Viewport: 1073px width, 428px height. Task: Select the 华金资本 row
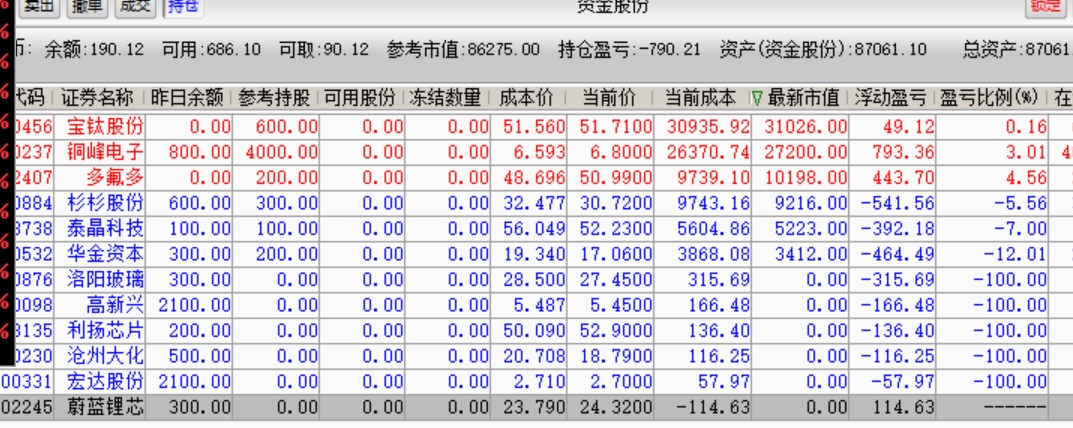tap(536, 254)
